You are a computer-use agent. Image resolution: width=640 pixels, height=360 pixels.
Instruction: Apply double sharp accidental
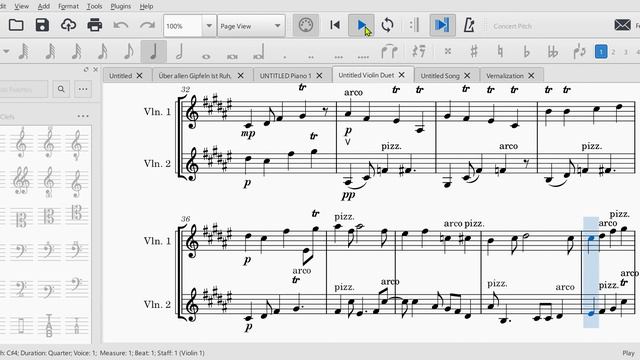(448, 51)
